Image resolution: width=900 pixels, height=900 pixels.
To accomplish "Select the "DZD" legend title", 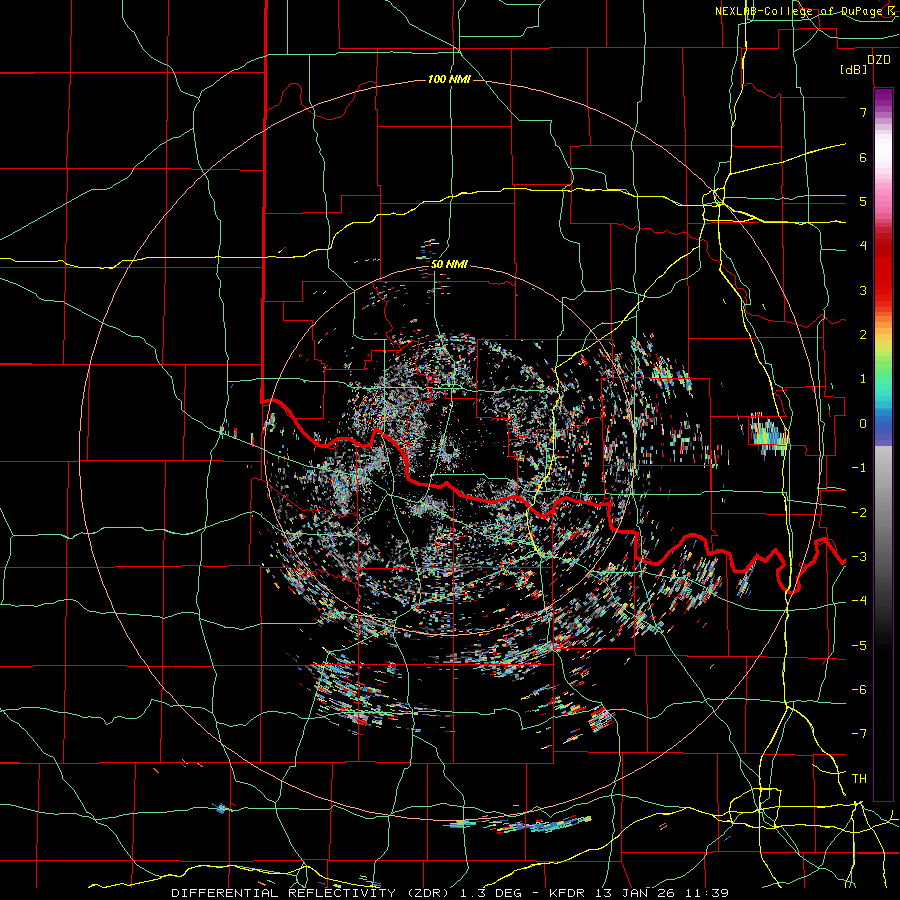I will tap(878, 60).
